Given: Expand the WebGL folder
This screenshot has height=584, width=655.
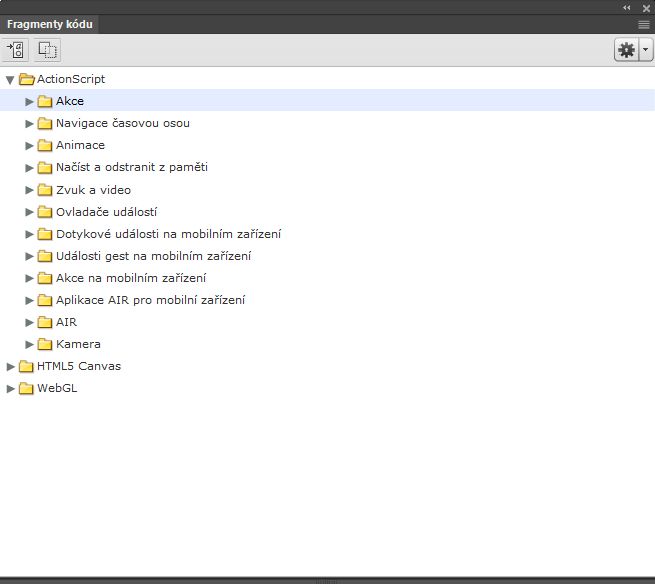Looking at the screenshot, I should tap(11, 388).
